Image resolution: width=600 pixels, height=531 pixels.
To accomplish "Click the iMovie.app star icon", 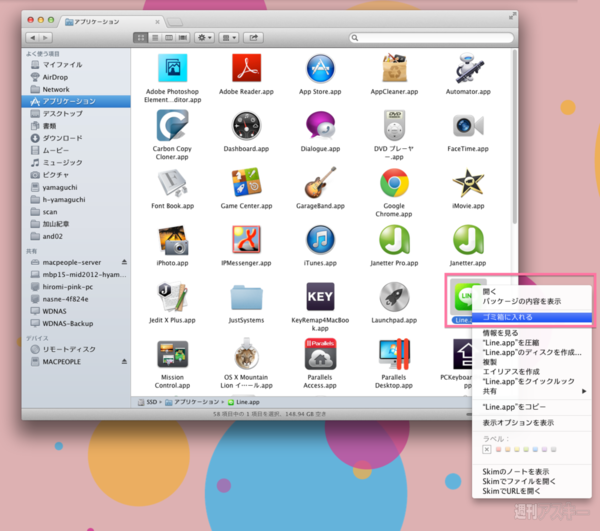I will click(468, 183).
